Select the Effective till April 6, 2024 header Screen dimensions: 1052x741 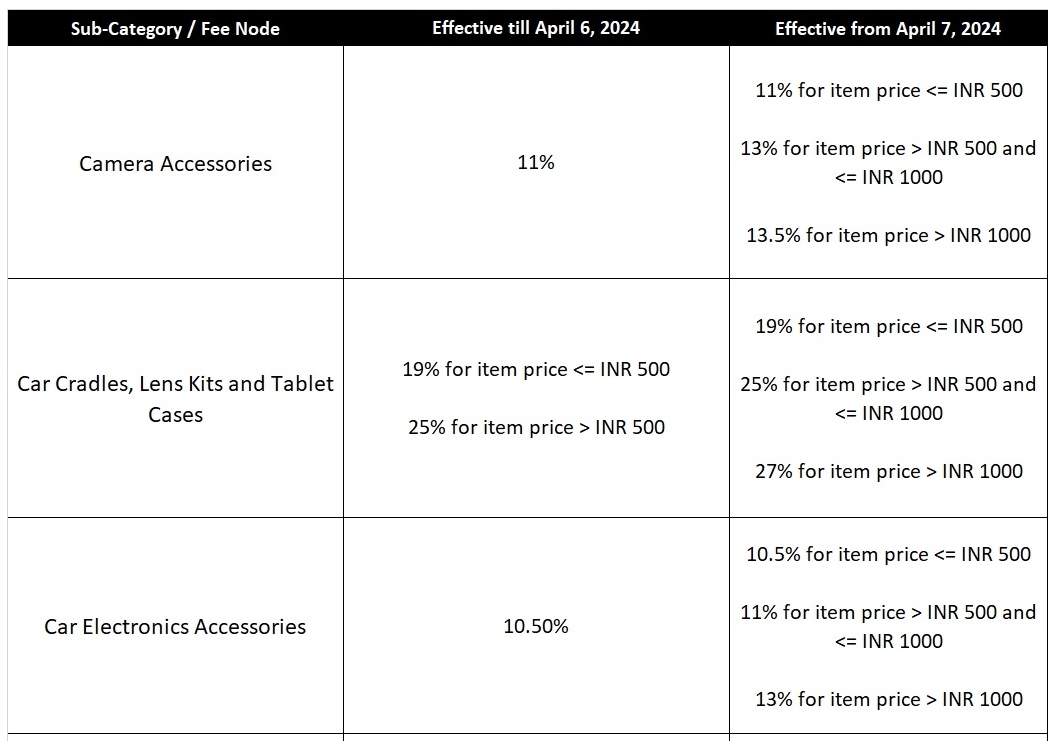click(536, 28)
